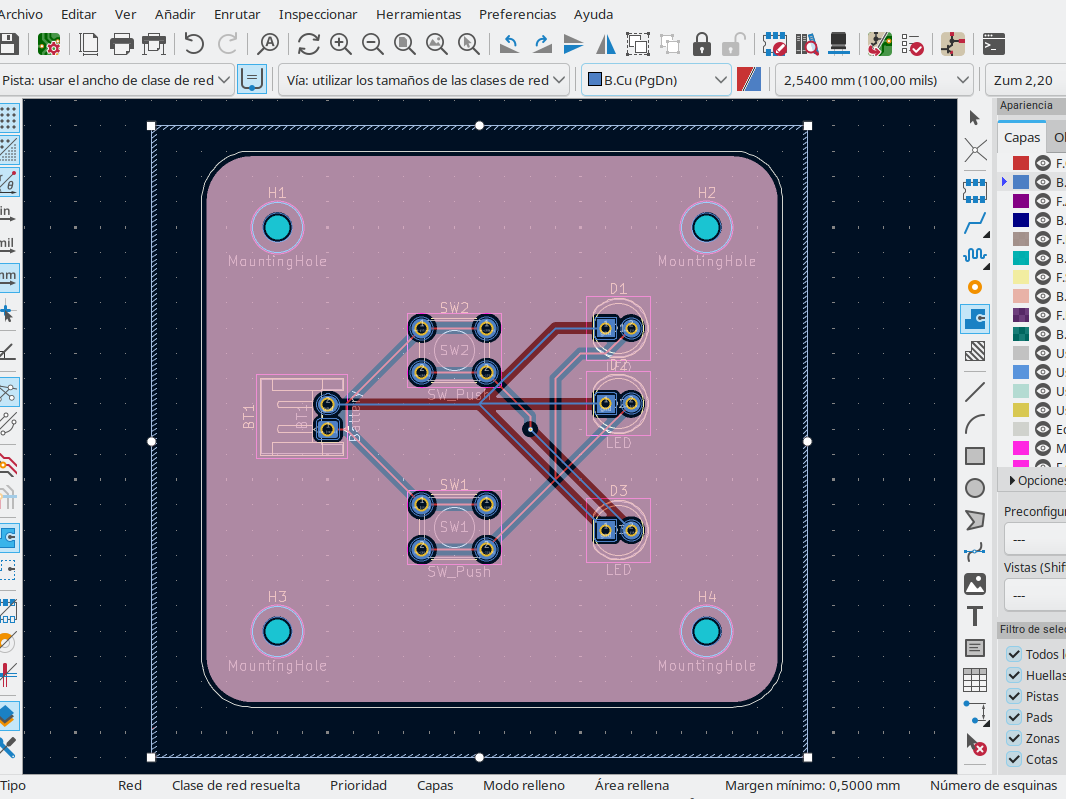Hide the blue B.Cu layer eye
Image resolution: width=1066 pixels, height=799 pixels.
click(1043, 182)
